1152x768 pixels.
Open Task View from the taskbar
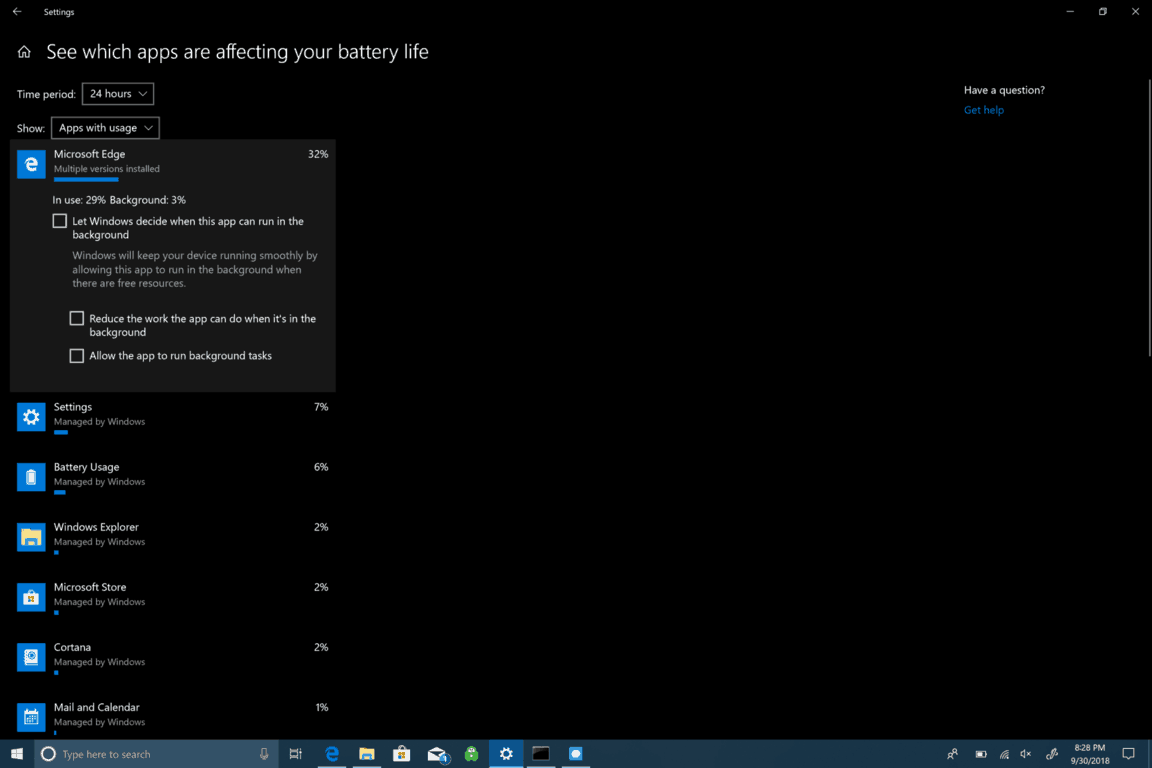[x=295, y=754]
